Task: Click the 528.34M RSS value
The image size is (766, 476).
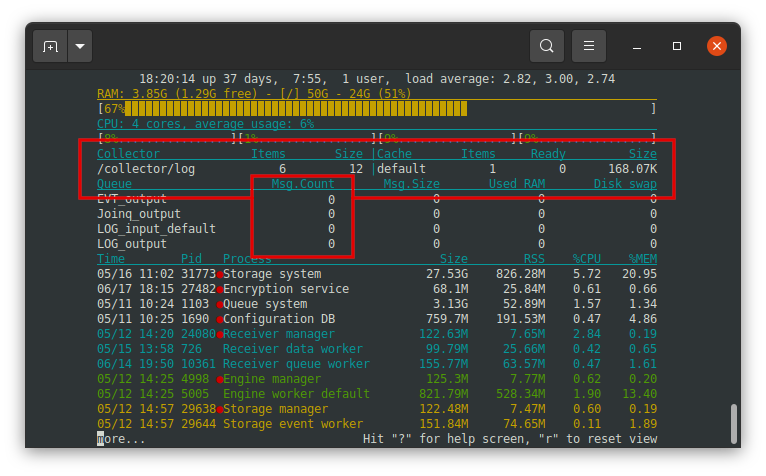Action: 521,394
